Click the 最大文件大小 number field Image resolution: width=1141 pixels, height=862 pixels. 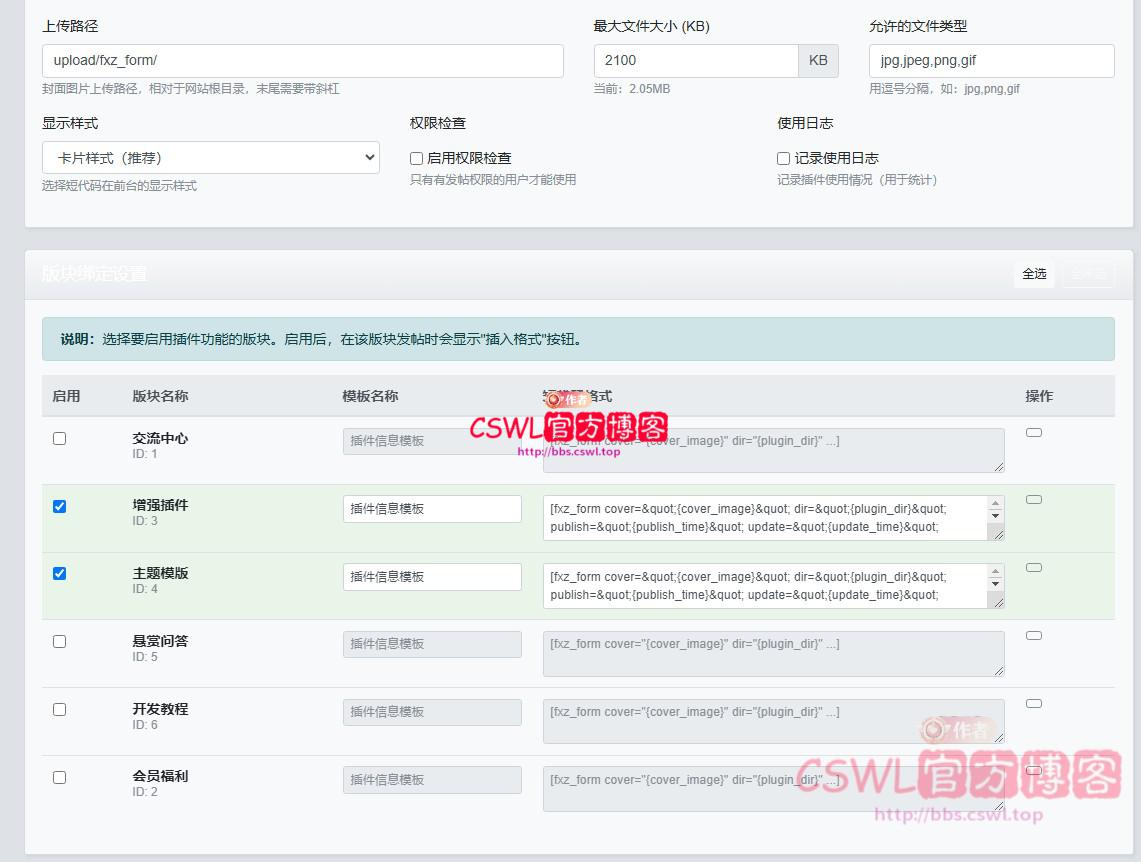pos(696,60)
